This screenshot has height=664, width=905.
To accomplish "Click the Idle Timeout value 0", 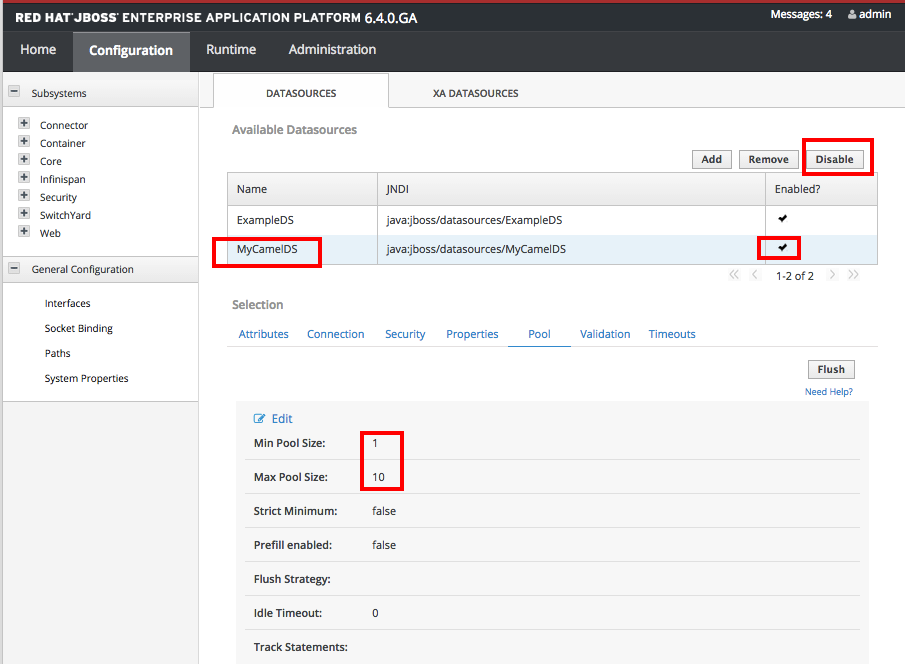I will click(375, 613).
